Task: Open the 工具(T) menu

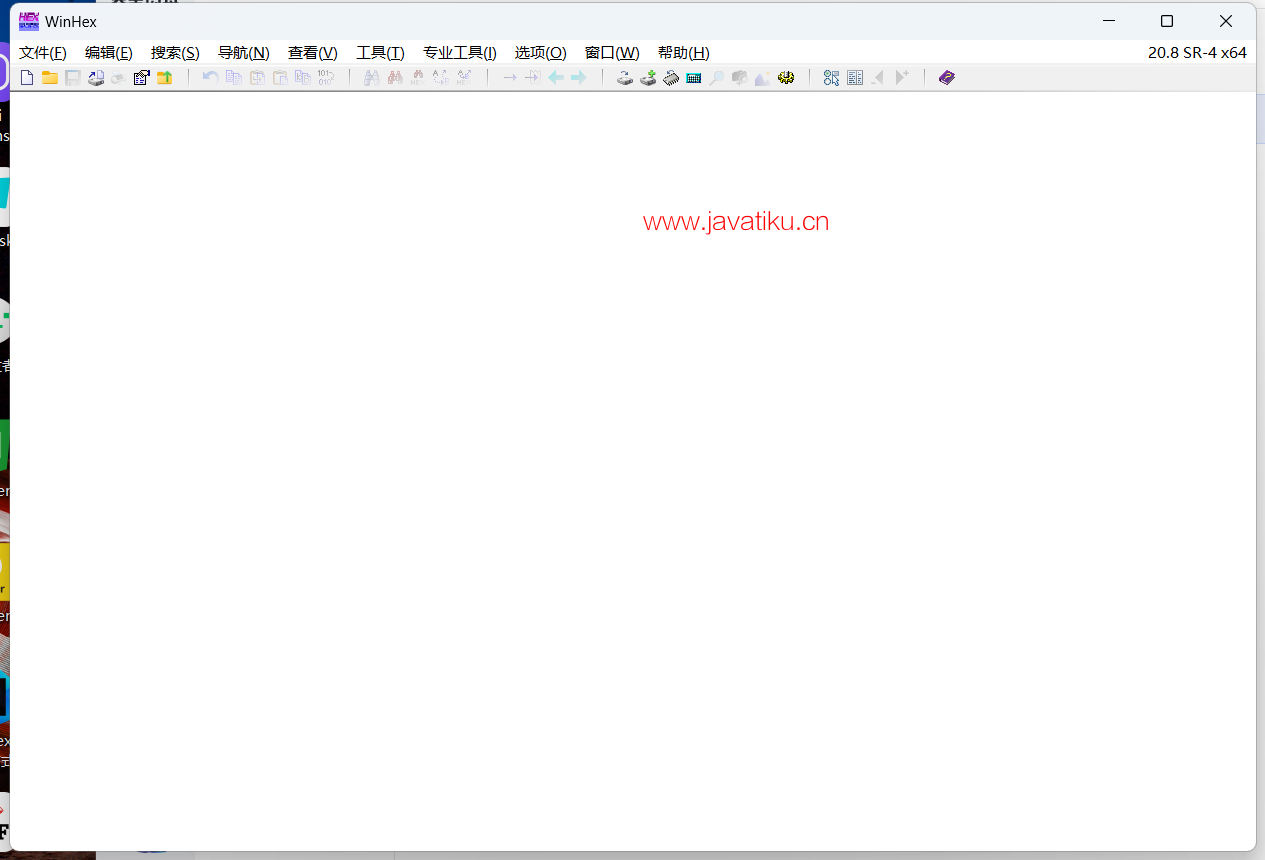Action: (381, 53)
